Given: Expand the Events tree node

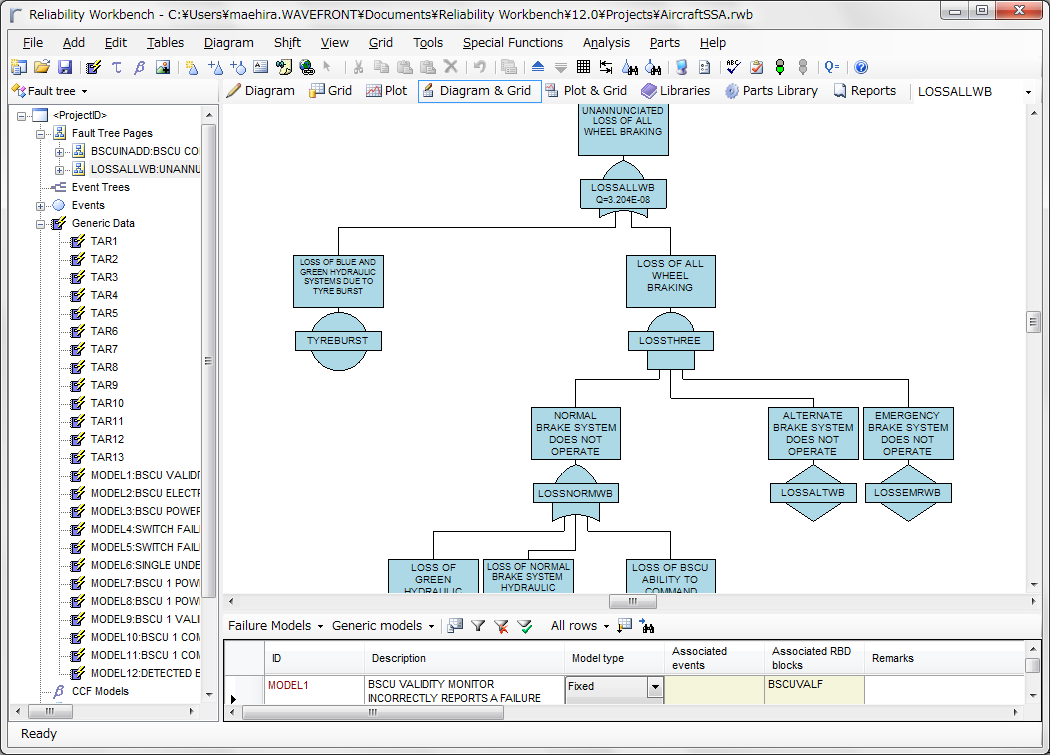Looking at the screenshot, I should click(40, 206).
